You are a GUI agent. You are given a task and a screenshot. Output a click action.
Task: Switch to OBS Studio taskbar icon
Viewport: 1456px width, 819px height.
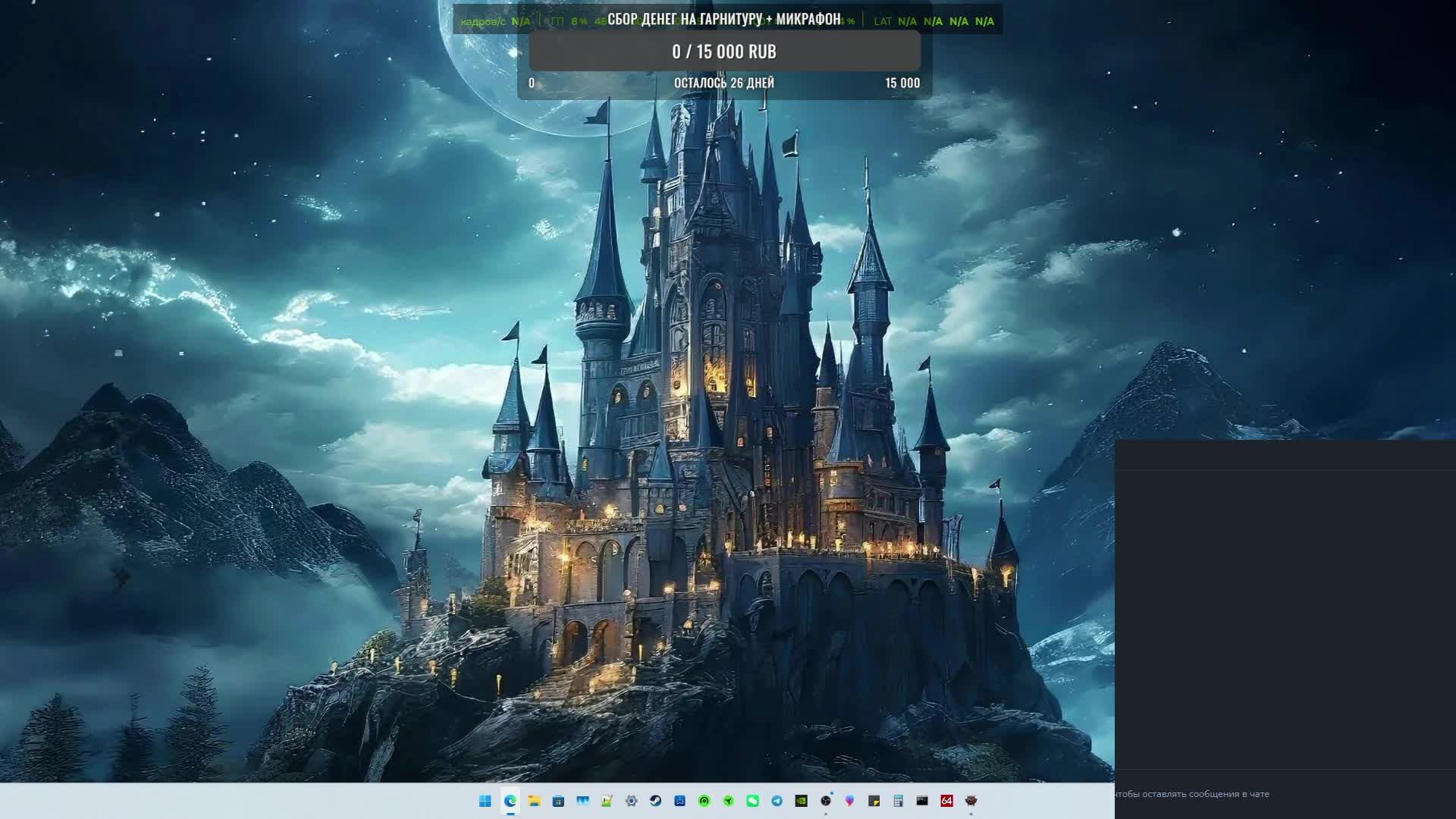826,801
